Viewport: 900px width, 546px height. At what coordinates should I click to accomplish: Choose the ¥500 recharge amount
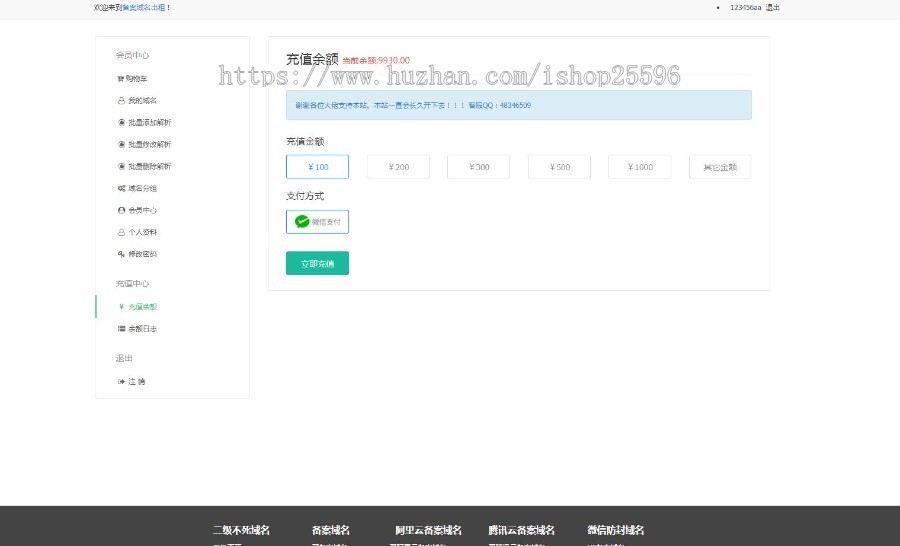tap(560, 167)
